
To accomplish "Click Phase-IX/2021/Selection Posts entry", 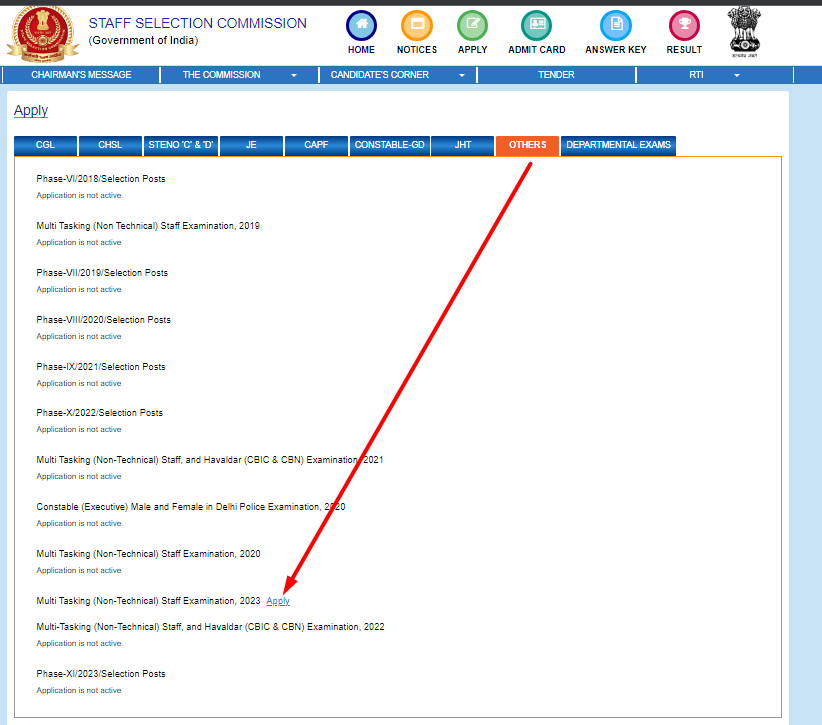I will [101, 367].
